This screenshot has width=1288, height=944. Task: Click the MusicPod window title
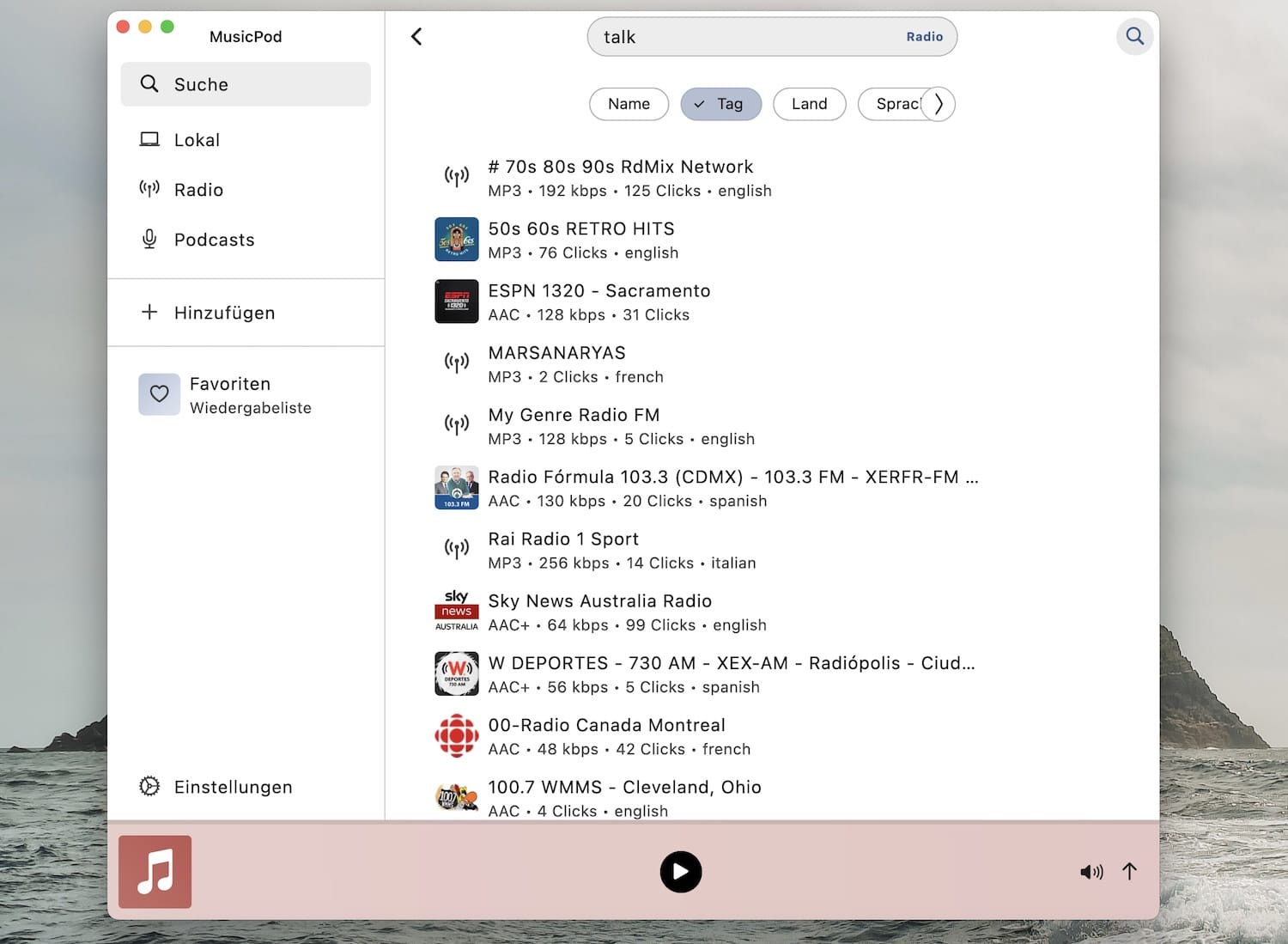[246, 36]
